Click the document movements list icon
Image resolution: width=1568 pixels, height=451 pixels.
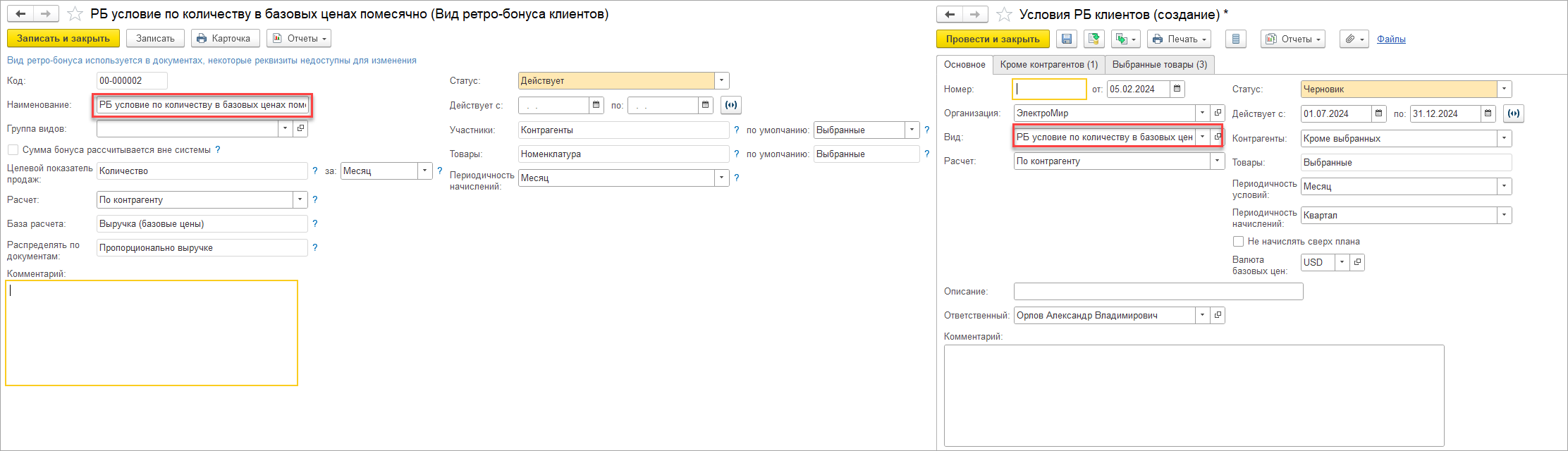pyautogui.click(x=1235, y=39)
